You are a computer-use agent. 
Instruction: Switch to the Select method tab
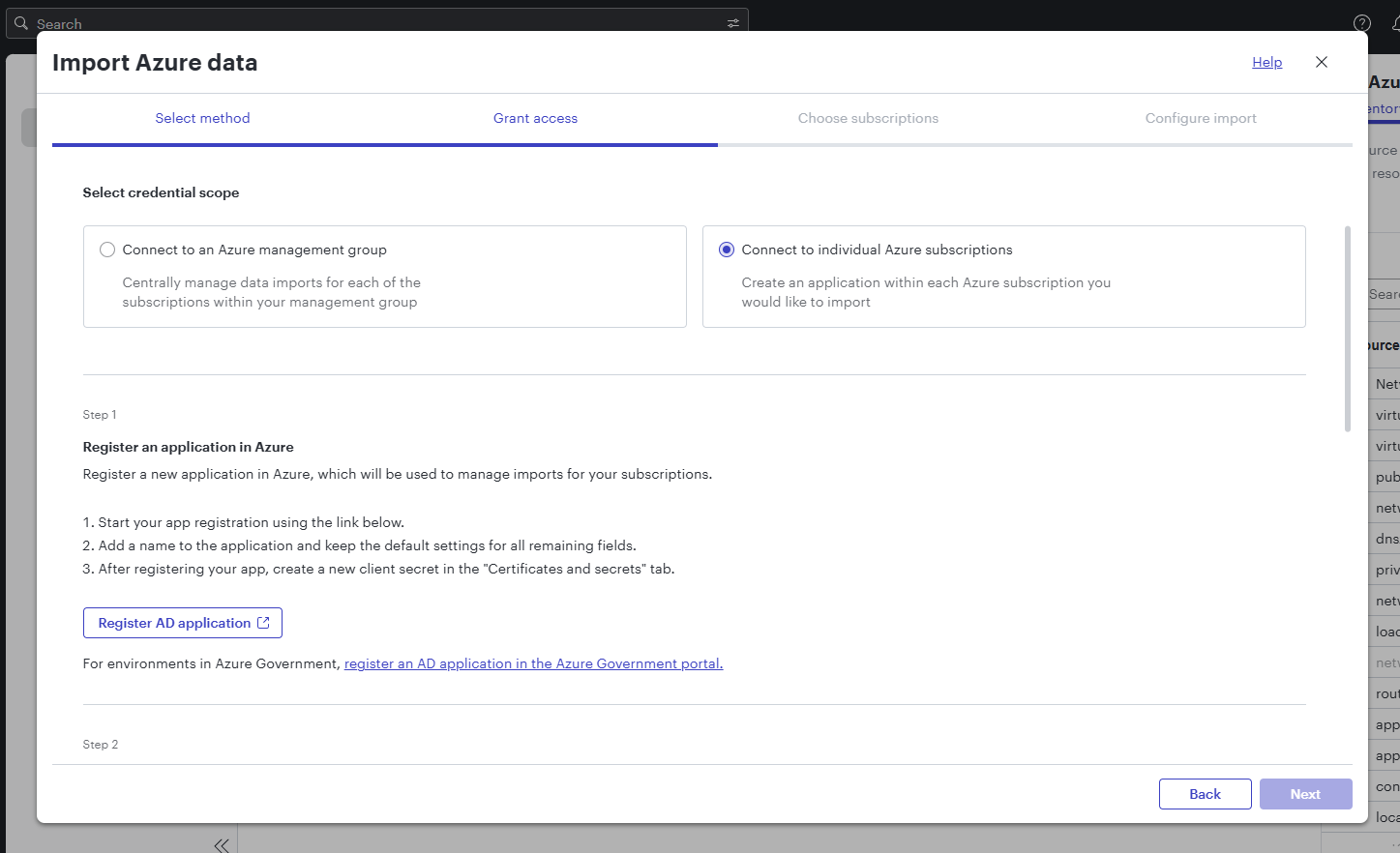202,118
